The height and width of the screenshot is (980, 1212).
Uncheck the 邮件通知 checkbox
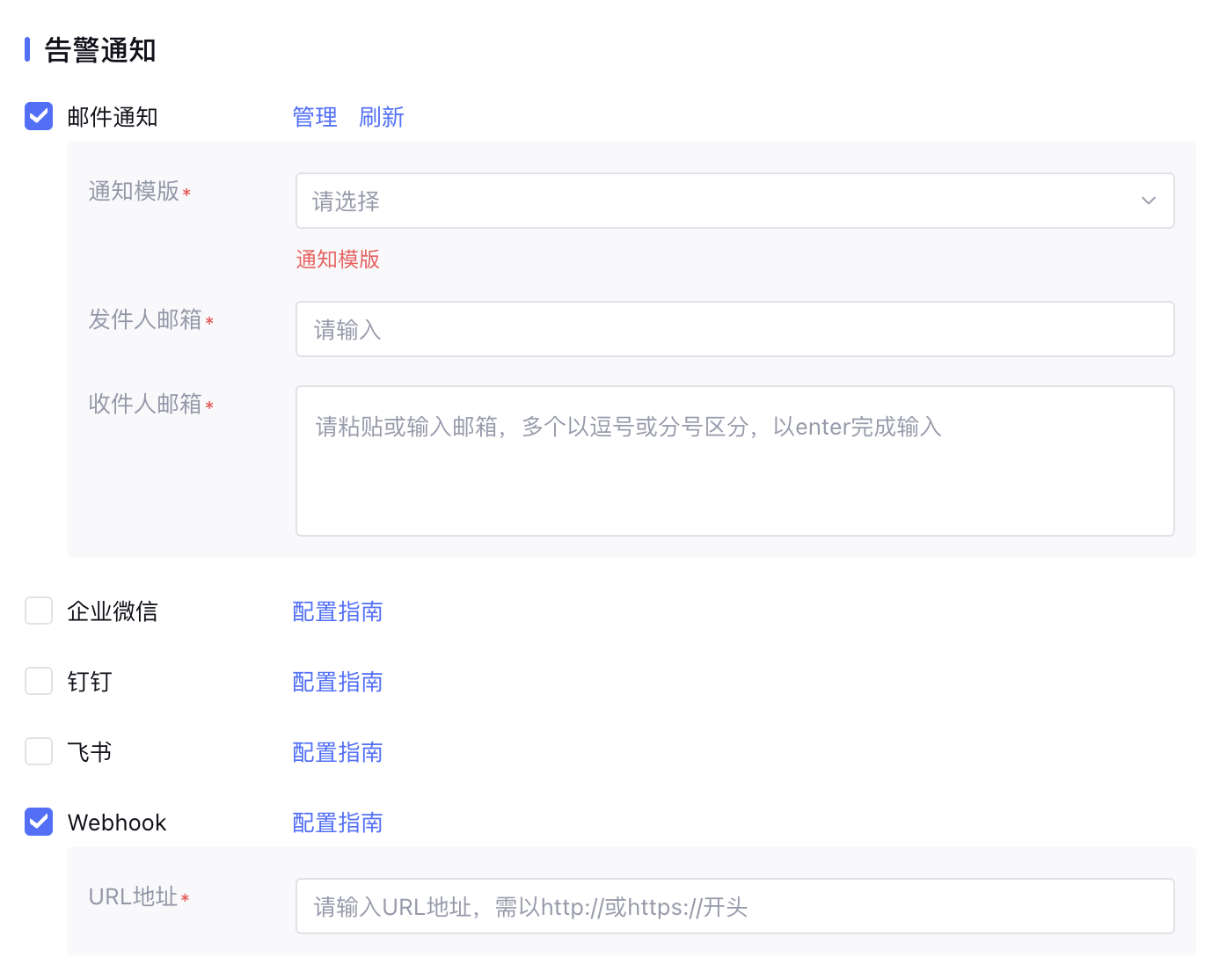point(39,116)
